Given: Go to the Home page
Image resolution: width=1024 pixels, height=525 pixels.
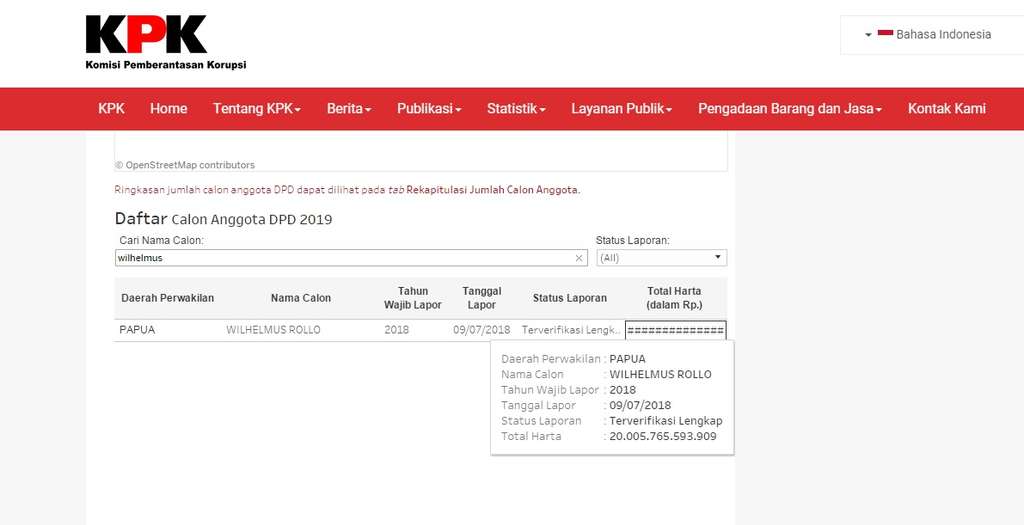Looking at the screenshot, I should (x=168, y=109).
